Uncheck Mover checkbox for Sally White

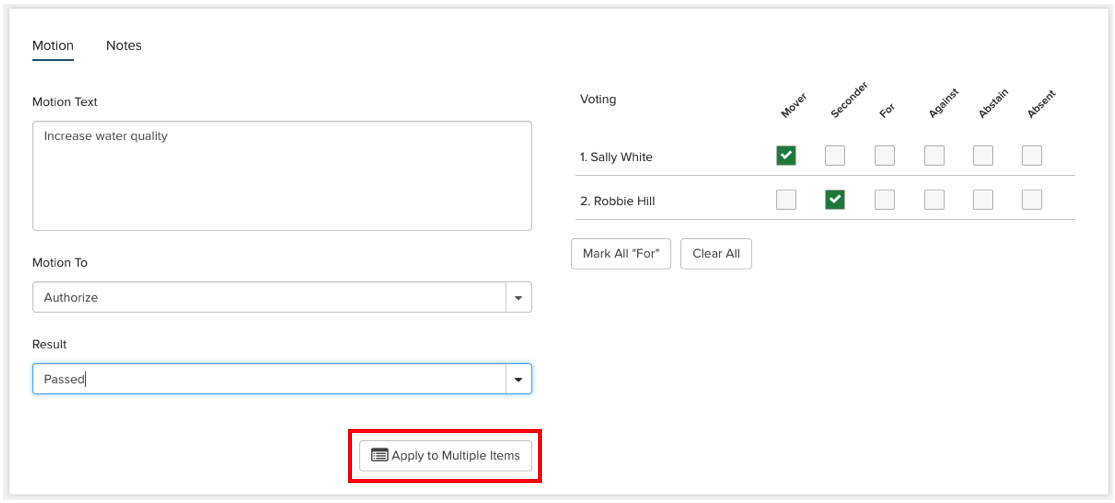786,155
